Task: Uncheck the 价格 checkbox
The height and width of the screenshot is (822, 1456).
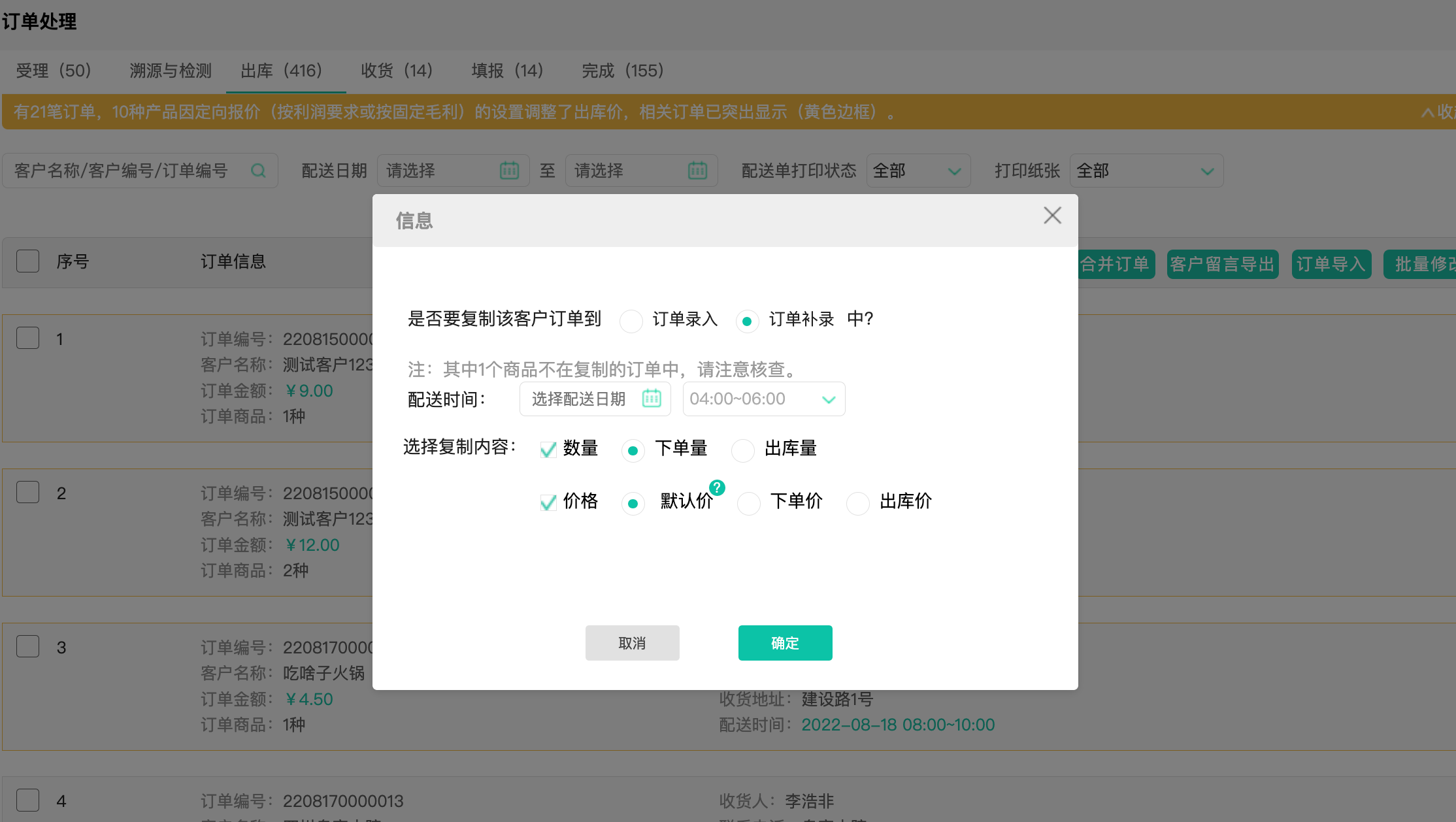Action: coord(548,502)
